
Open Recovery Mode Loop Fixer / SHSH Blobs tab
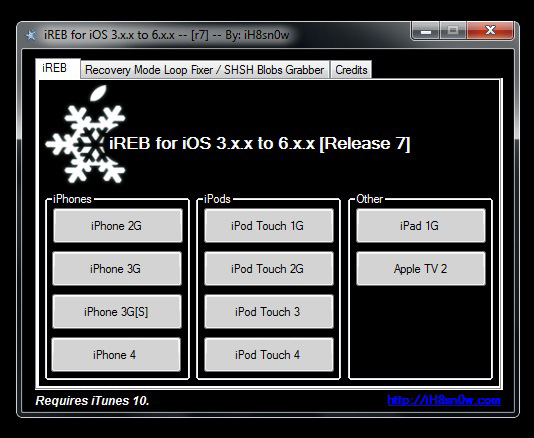pyautogui.click(x=205, y=70)
